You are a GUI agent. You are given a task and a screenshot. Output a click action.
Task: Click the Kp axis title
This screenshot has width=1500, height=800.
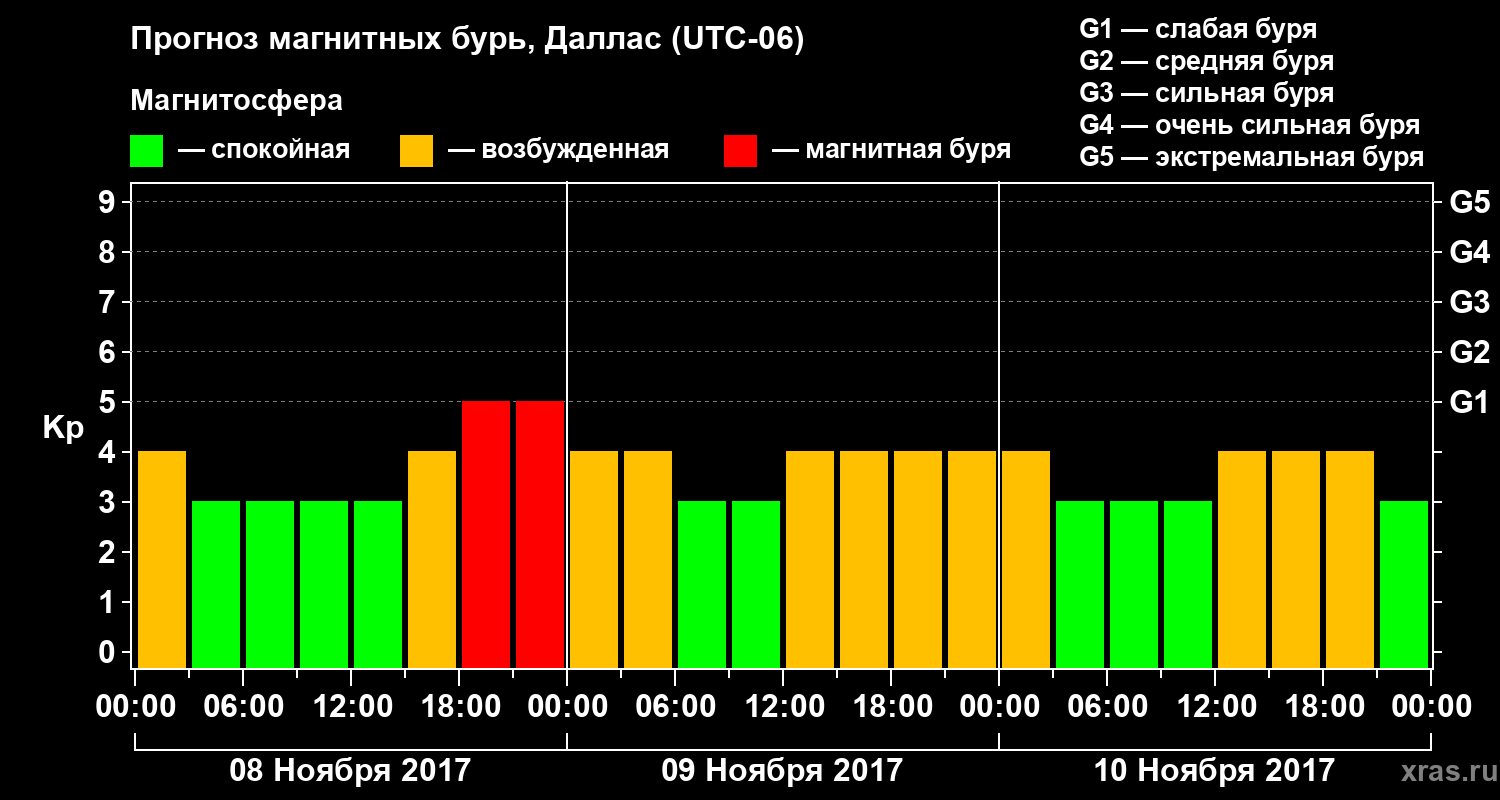[63, 427]
